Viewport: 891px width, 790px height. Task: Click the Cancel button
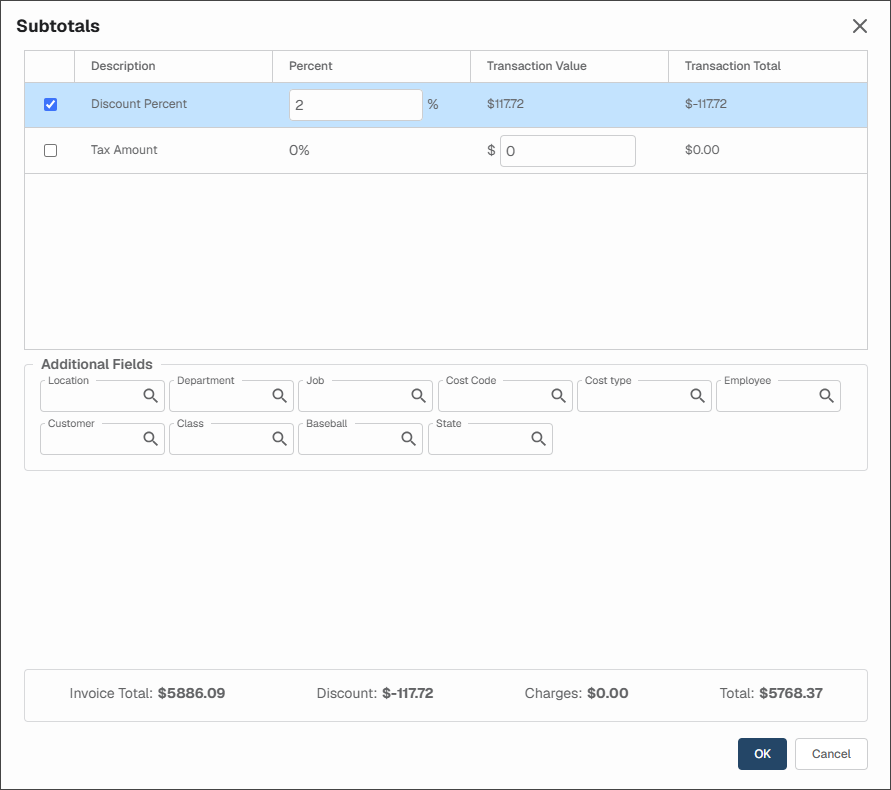point(831,754)
